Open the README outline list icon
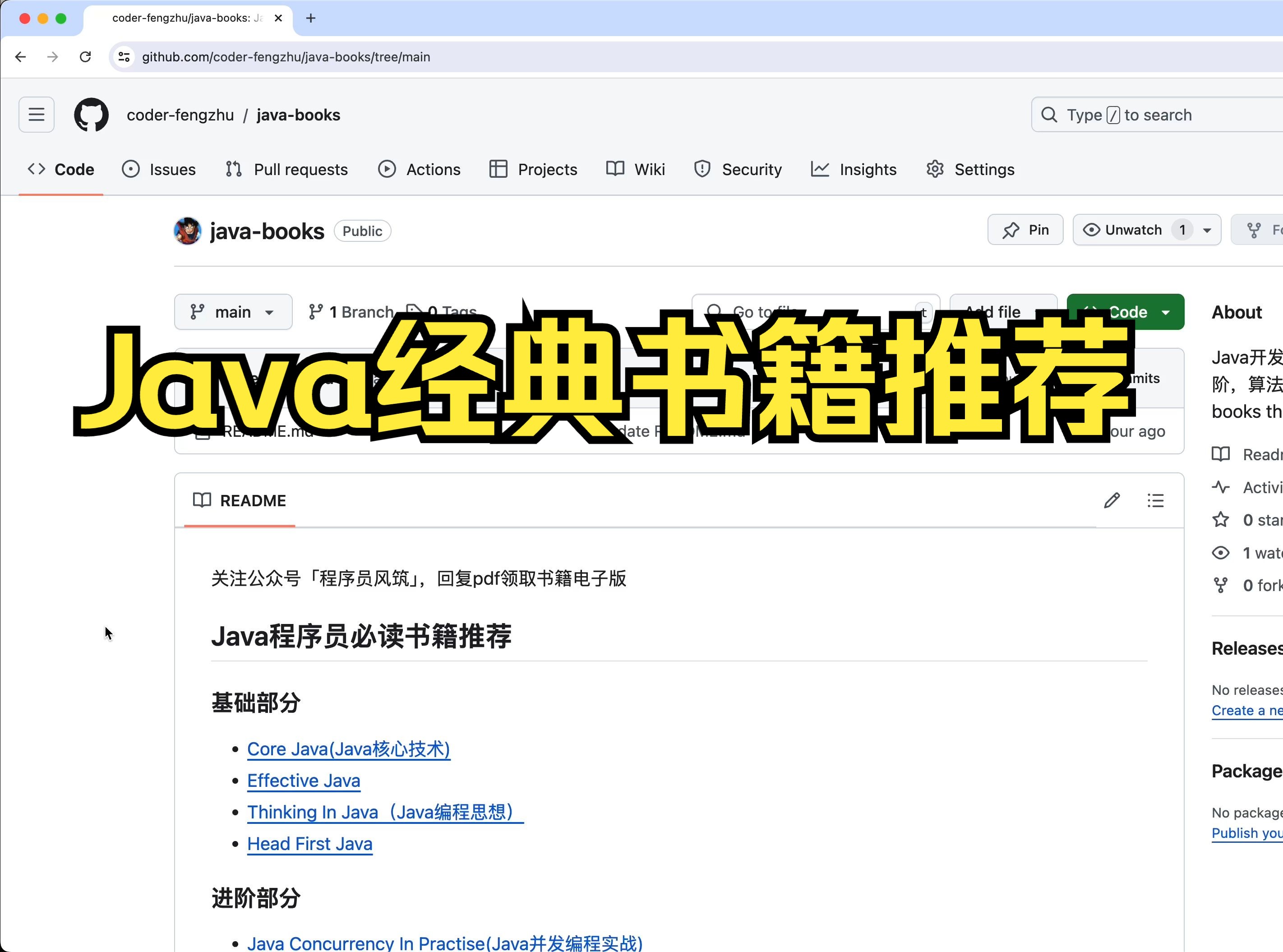Viewport: 1283px width, 952px height. pos(1155,500)
